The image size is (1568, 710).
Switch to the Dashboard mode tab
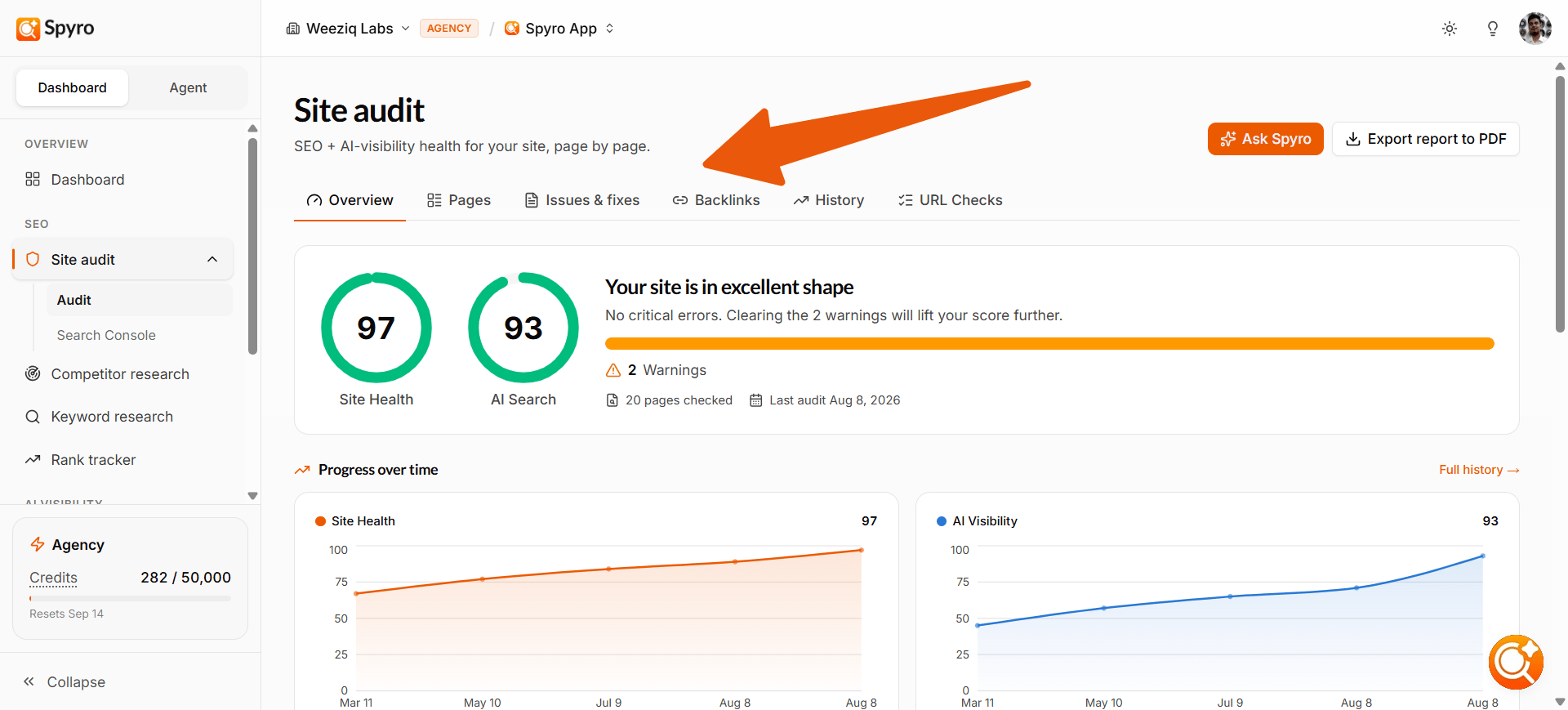click(x=72, y=87)
